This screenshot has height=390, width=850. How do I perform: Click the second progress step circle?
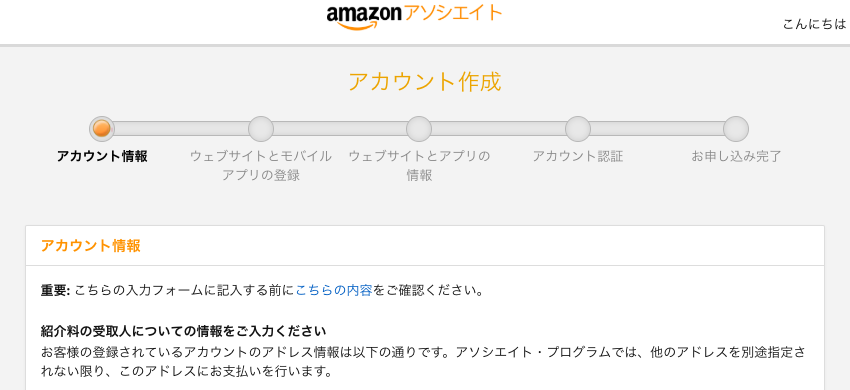click(261, 129)
